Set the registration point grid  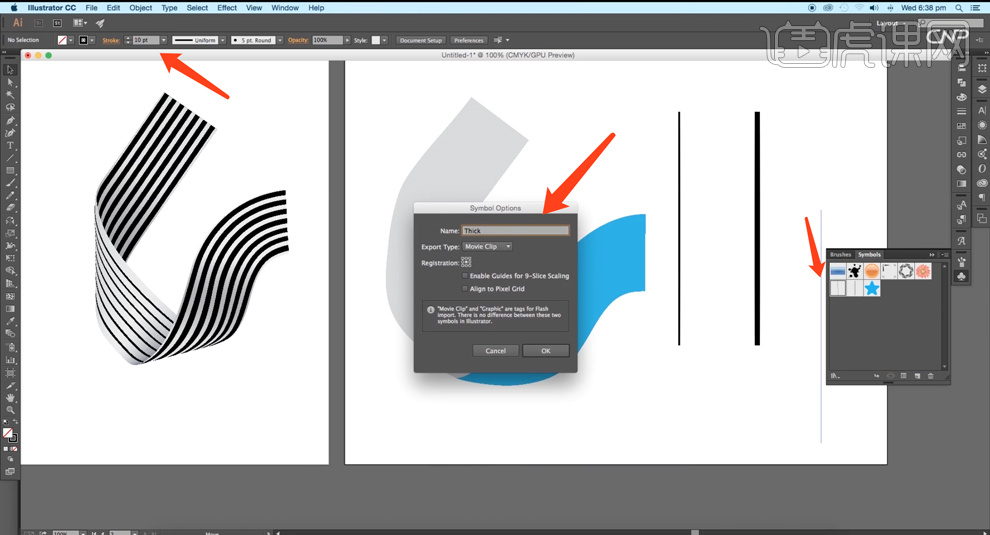(x=467, y=262)
